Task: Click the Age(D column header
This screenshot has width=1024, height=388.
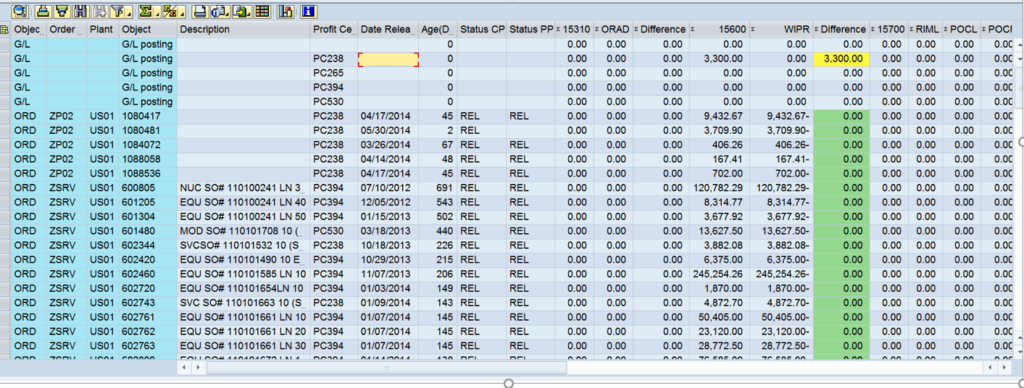Action: pyautogui.click(x=437, y=29)
